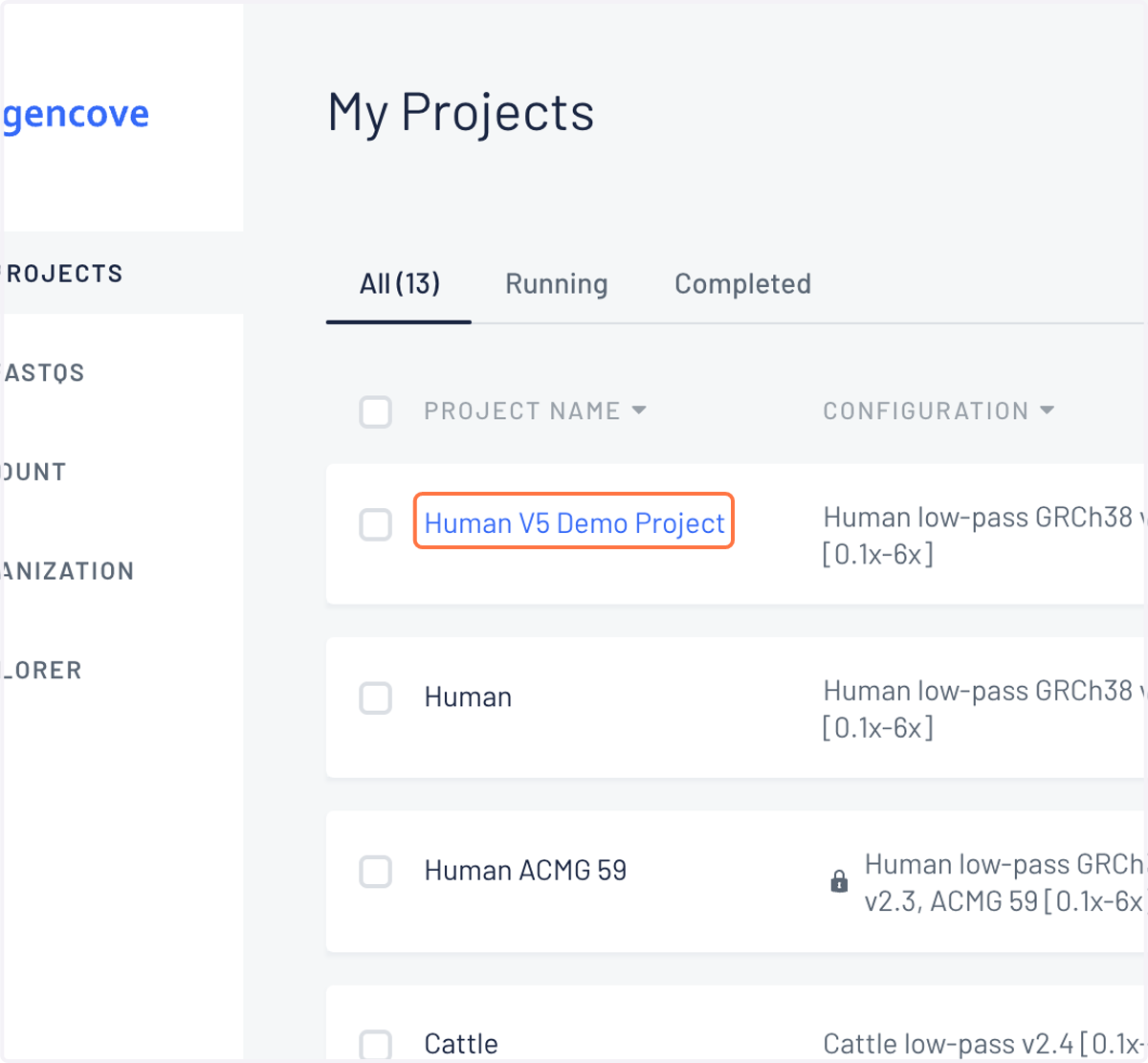This screenshot has height=1063, width=1148.
Task: Open the Projects sidebar section
Action: 121,274
